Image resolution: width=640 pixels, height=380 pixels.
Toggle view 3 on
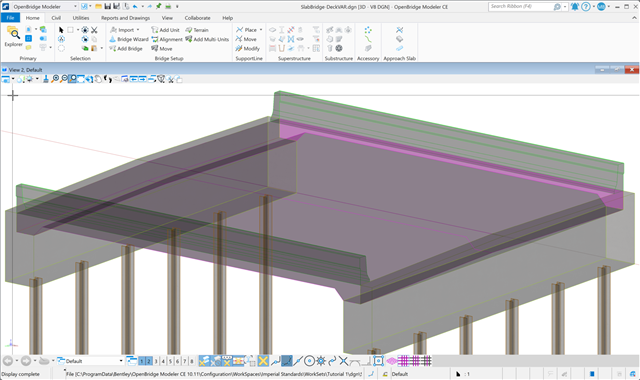point(156,361)
